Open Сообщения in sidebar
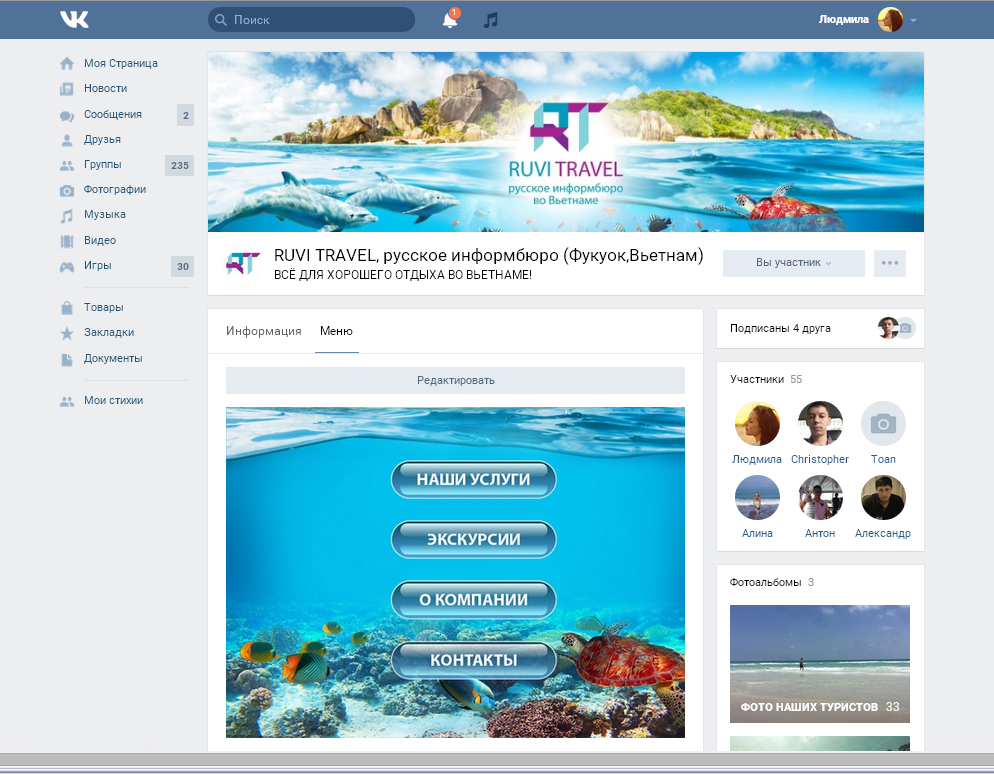 click(113, 114)
